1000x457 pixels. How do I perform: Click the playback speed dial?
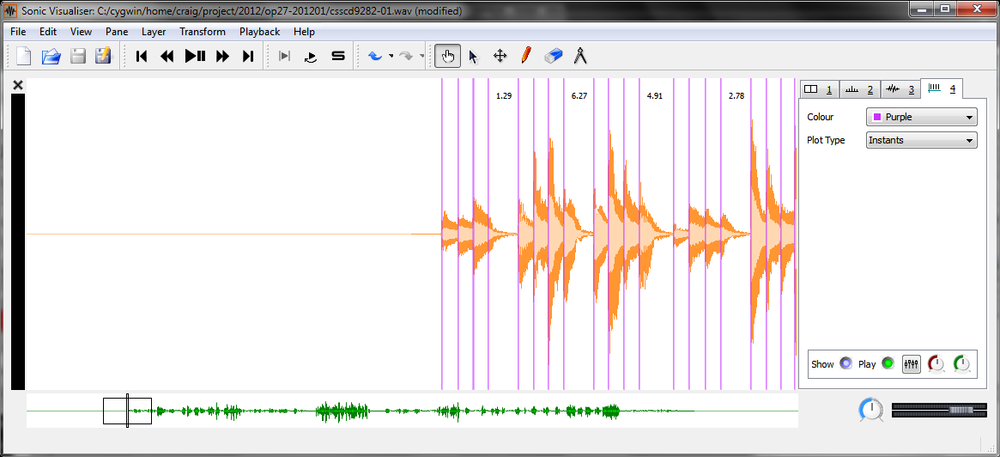point(870,409)
